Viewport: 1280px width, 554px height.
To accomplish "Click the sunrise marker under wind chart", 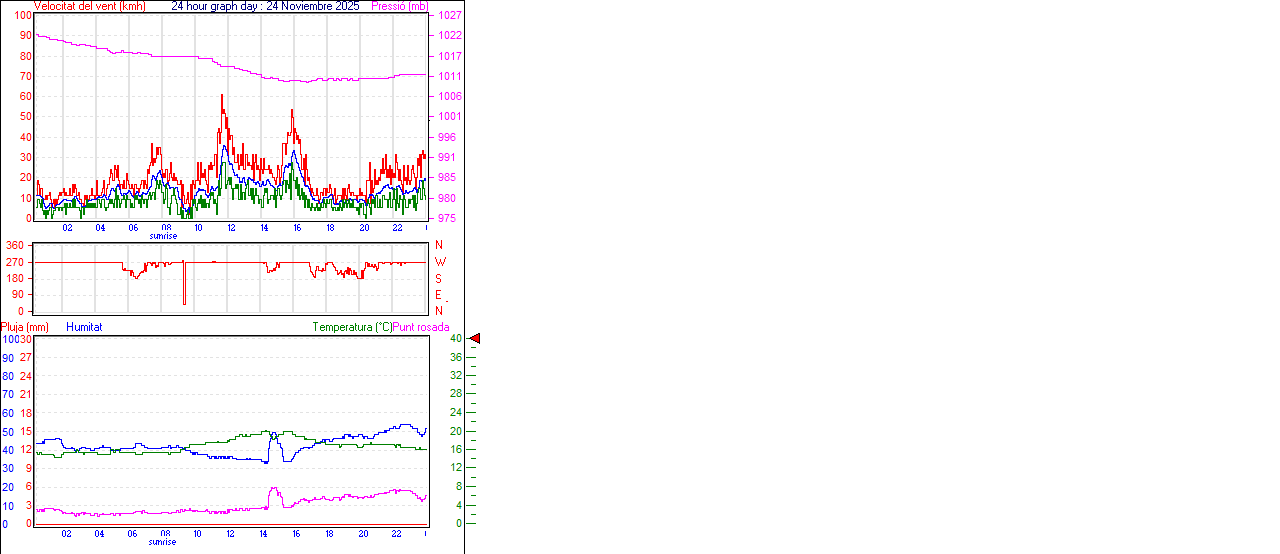I will pyautogui.click(x=163, y=236).
